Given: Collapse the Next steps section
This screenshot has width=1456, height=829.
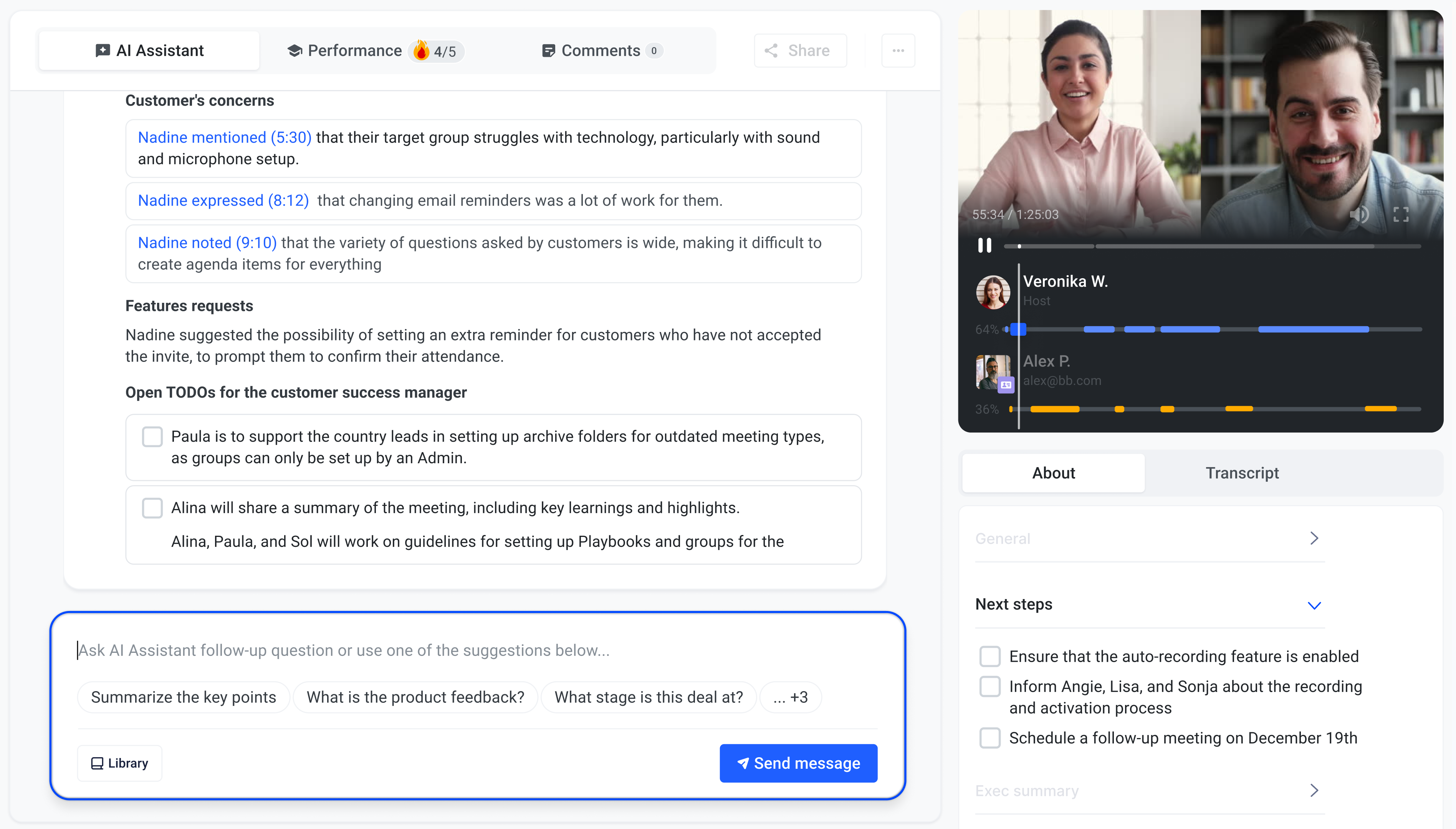Looking at the screenshot, I should click(1314, 604).
